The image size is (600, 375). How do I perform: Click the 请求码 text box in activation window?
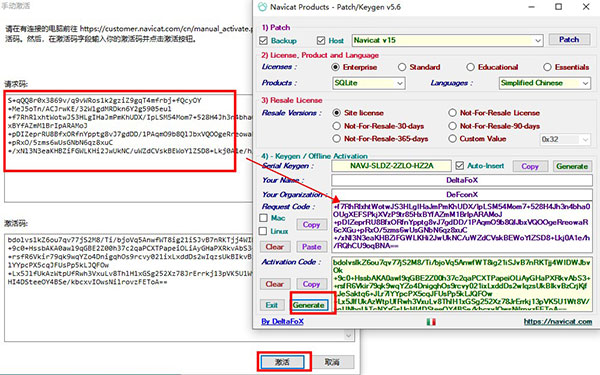tap(128, 148)
